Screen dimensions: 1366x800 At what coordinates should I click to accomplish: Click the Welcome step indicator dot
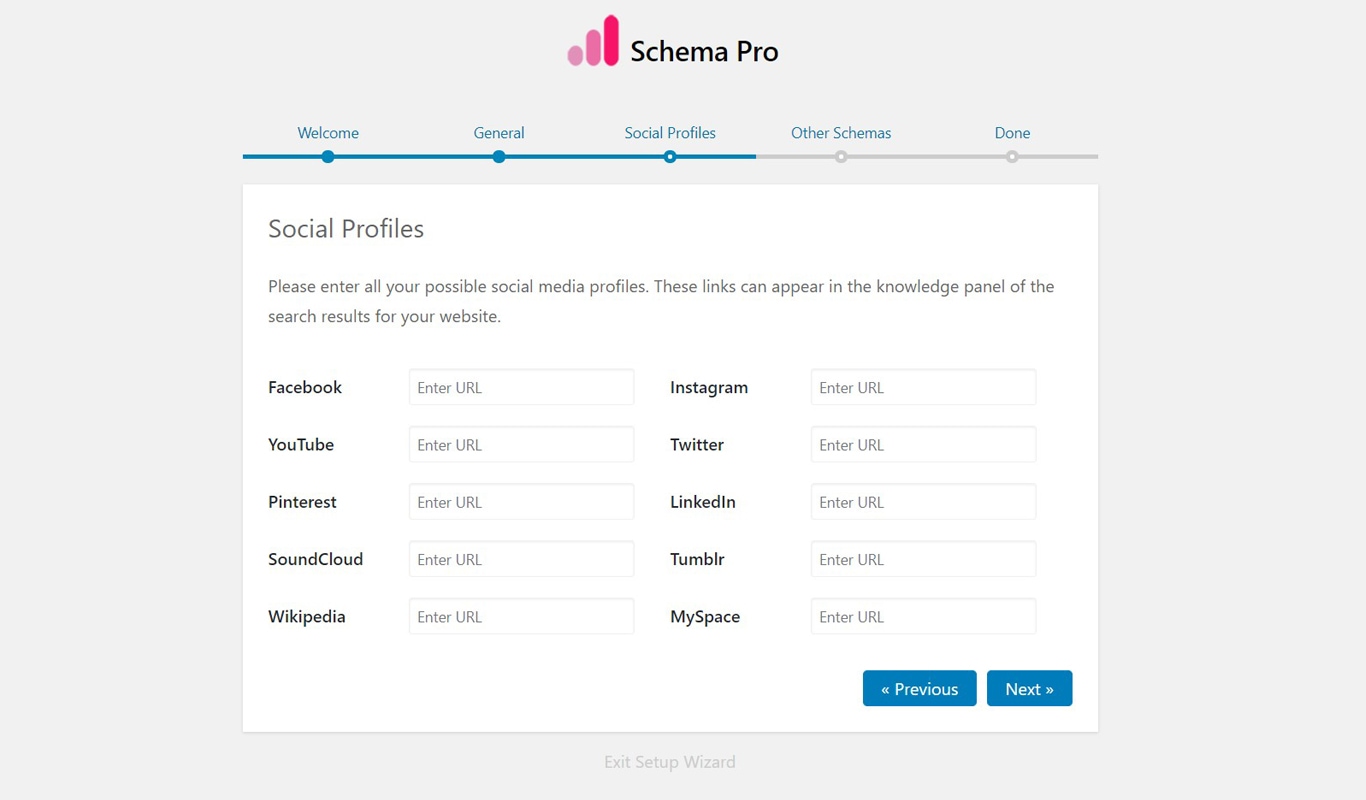tap(328, 156)
